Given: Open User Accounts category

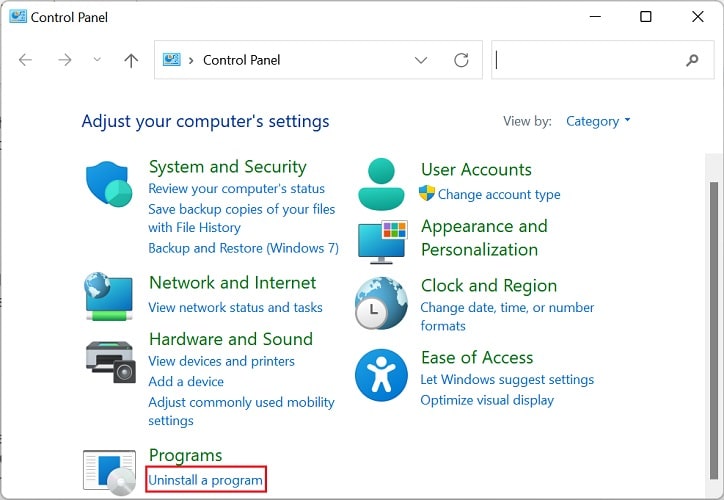Looking at the screenshot, I should click(476, 169).
